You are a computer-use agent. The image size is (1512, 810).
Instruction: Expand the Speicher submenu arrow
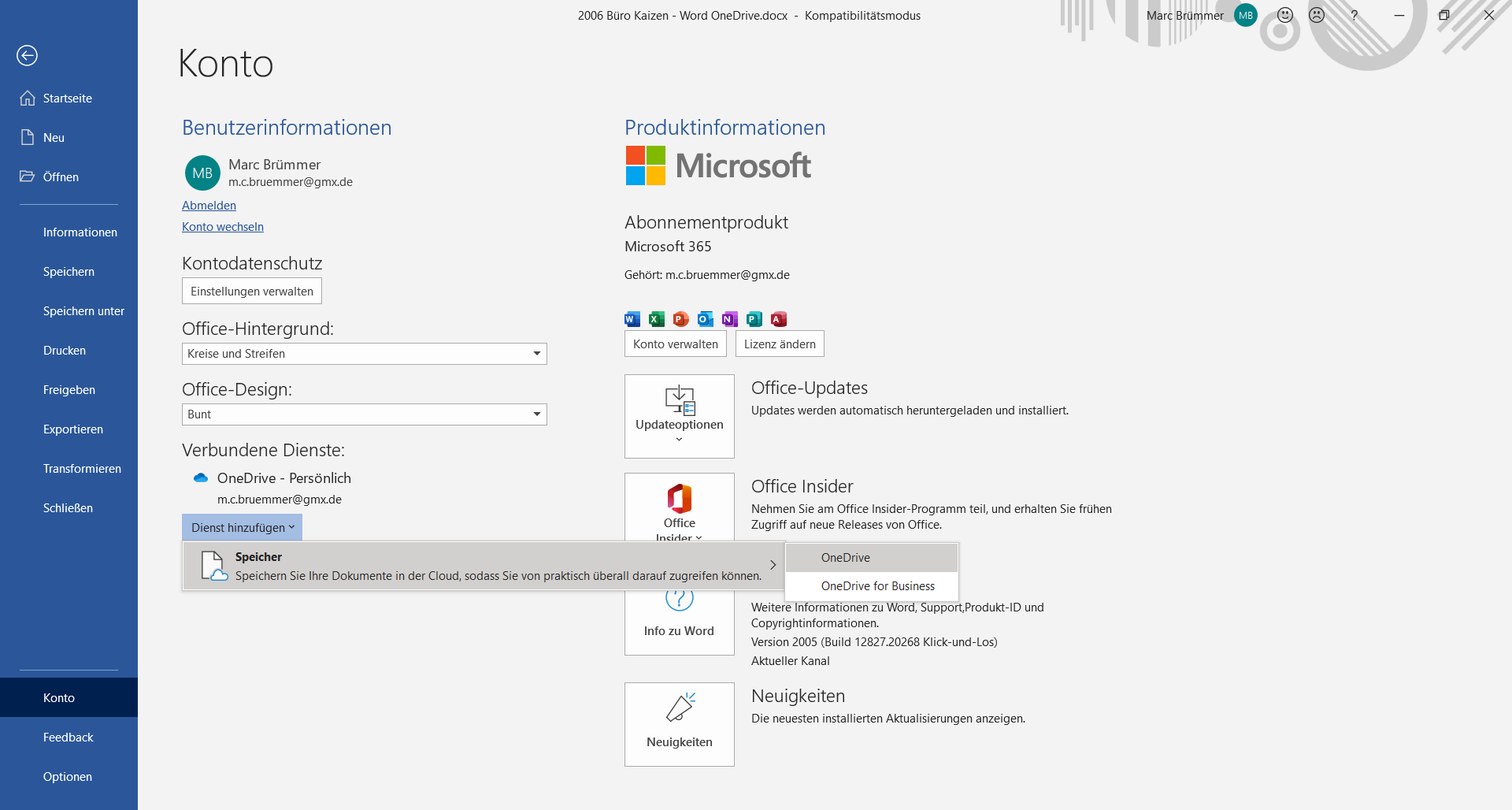[x=773, y=565]
